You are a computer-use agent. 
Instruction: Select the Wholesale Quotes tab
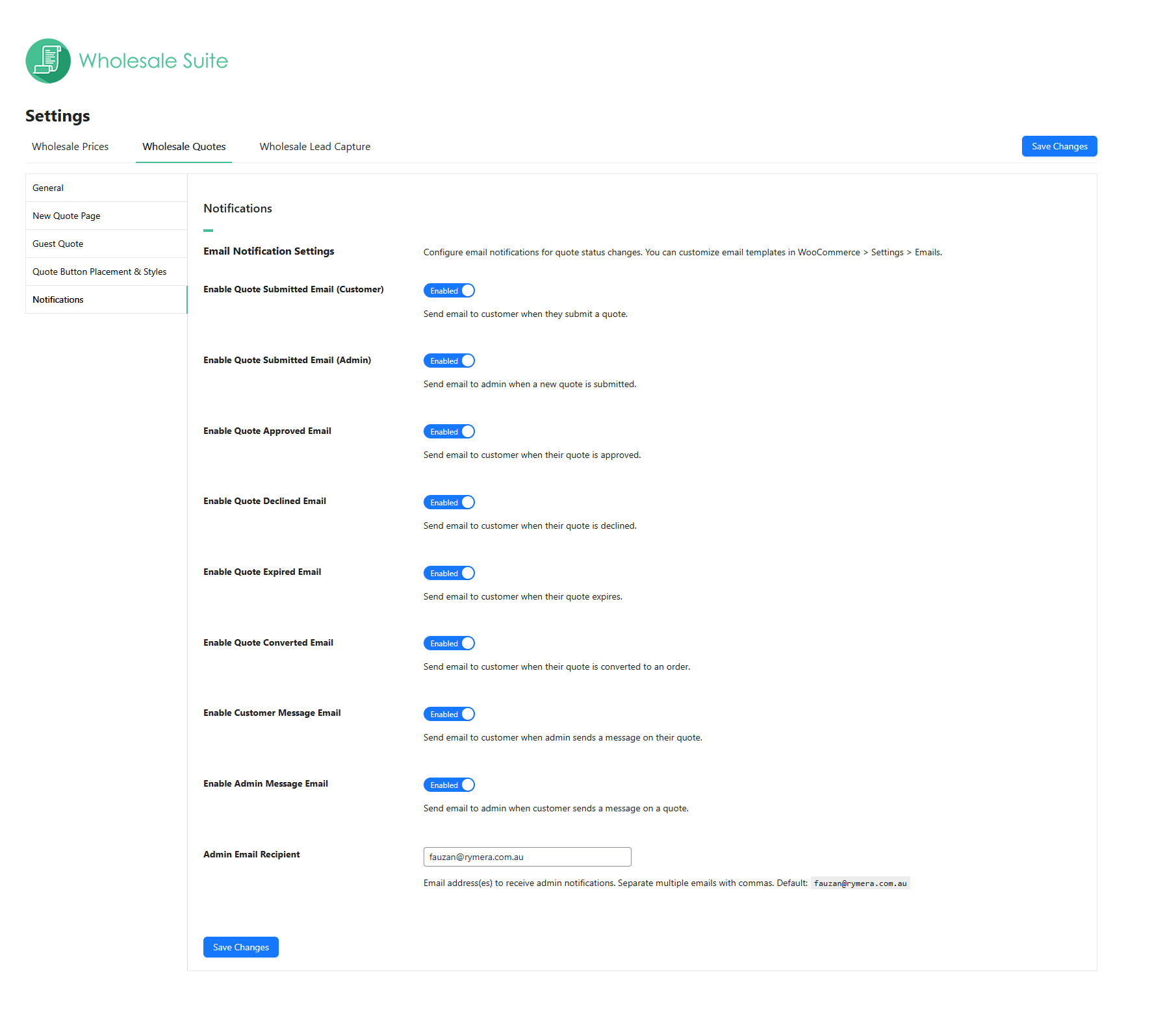pyautogui.click(x=184, y=147)
